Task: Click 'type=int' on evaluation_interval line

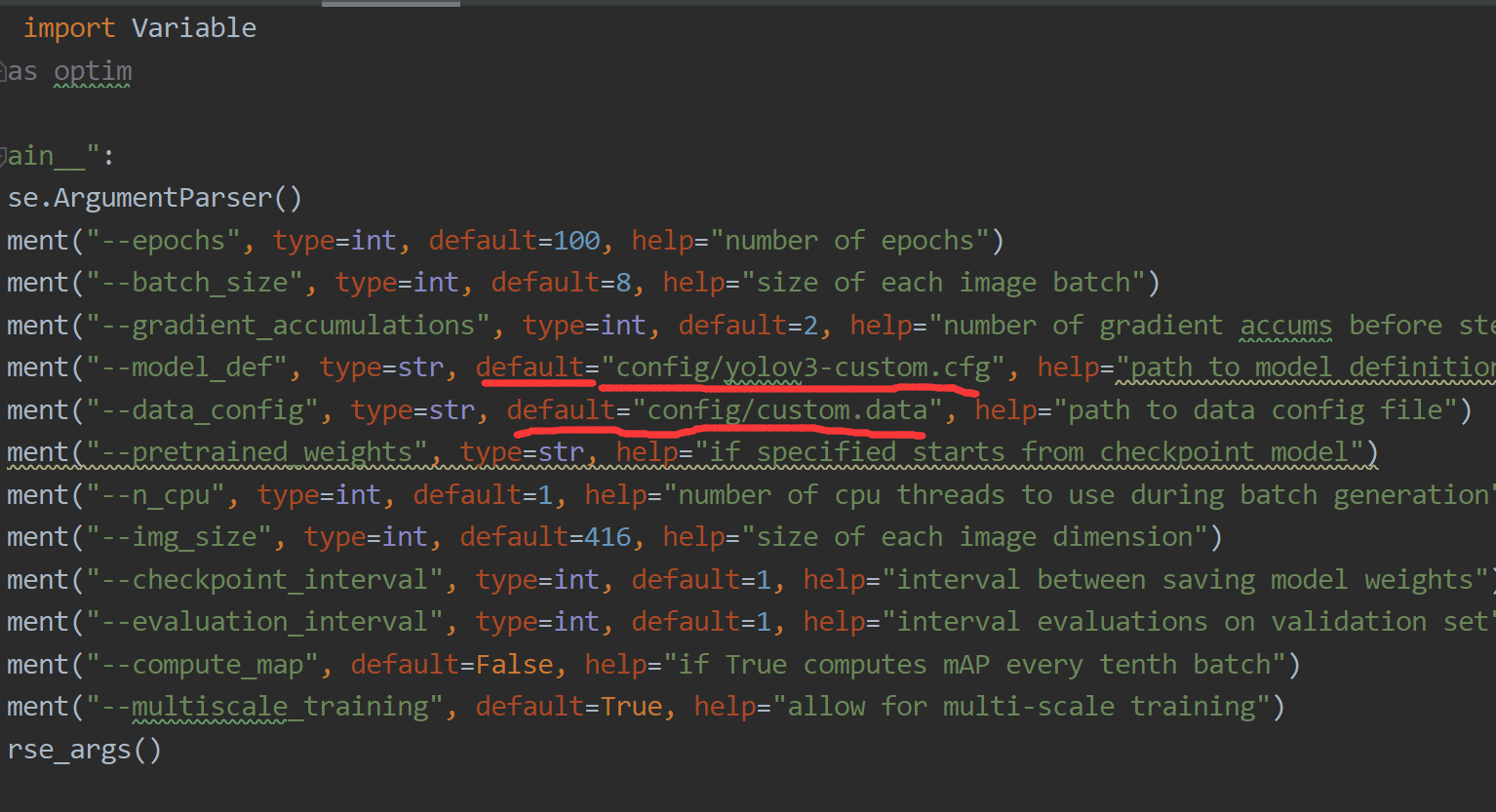Action: pos(537,622)
